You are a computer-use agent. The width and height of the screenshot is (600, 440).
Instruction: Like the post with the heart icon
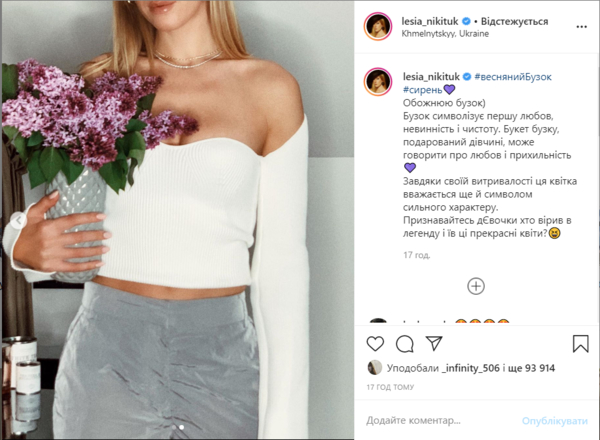(377, 344)
